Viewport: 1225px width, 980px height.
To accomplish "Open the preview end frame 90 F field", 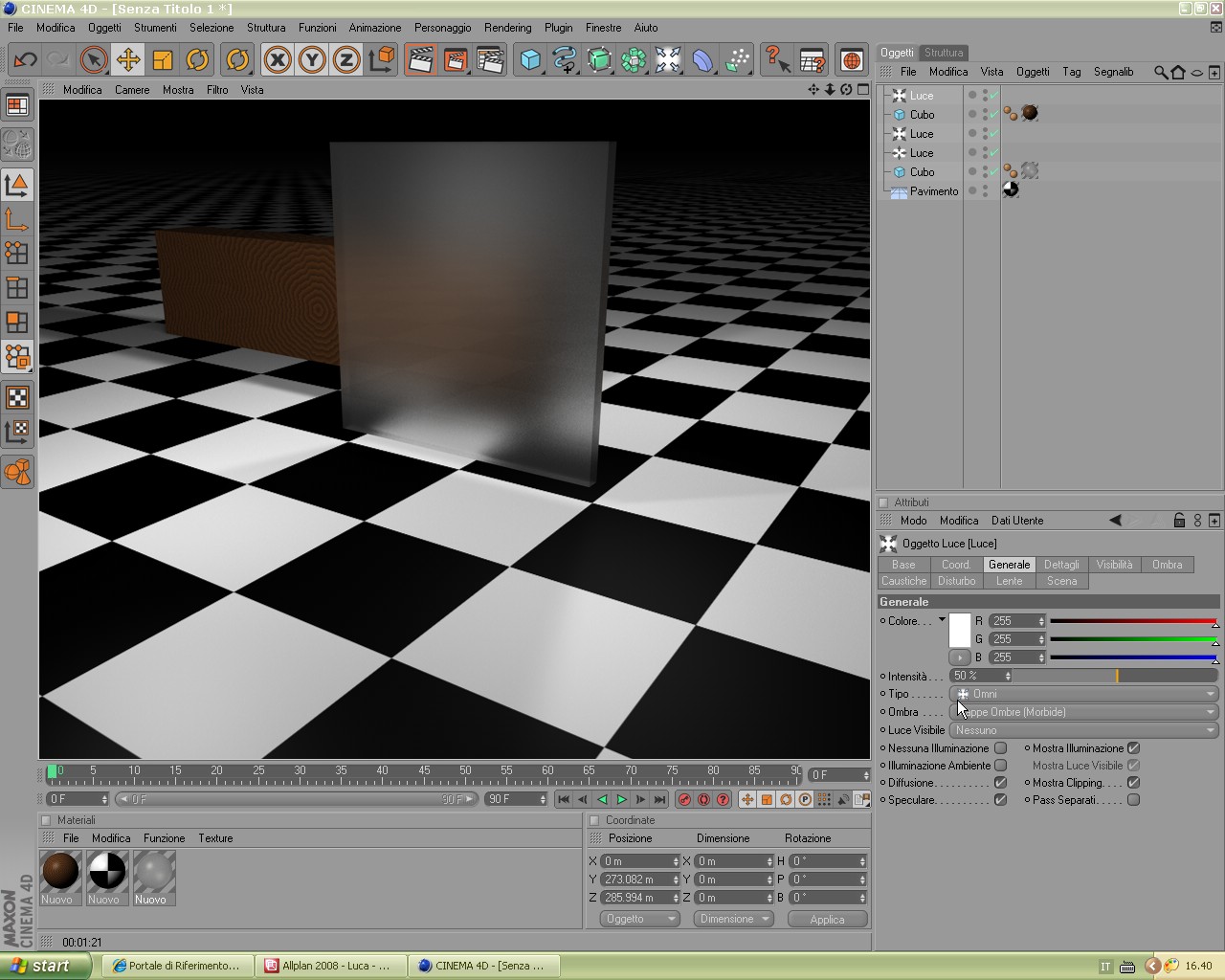I will [x=516, y=799].
